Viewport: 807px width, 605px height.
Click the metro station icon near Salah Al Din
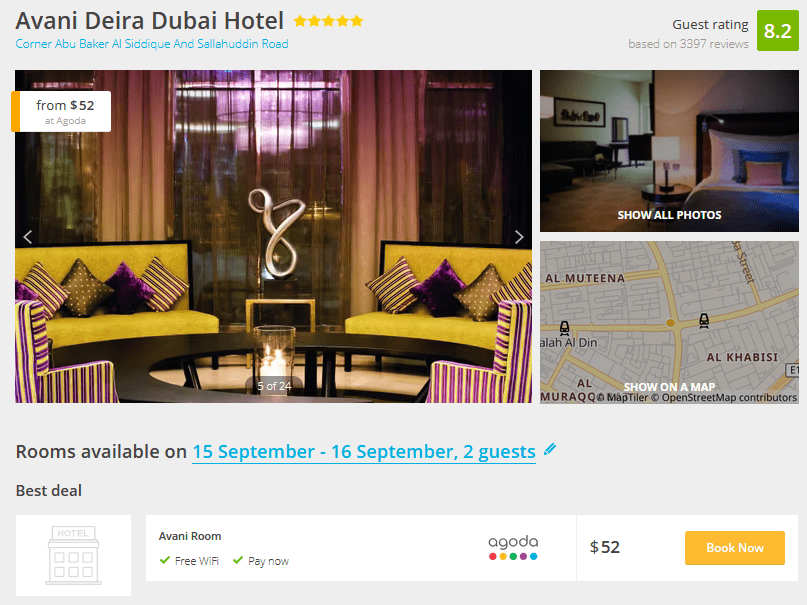tap(565, 328)
